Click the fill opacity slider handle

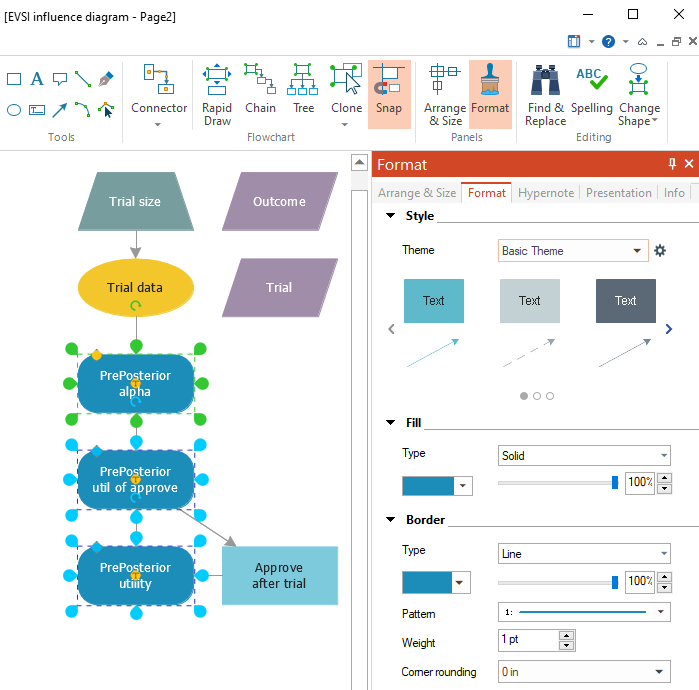click(x=615, y=482)
